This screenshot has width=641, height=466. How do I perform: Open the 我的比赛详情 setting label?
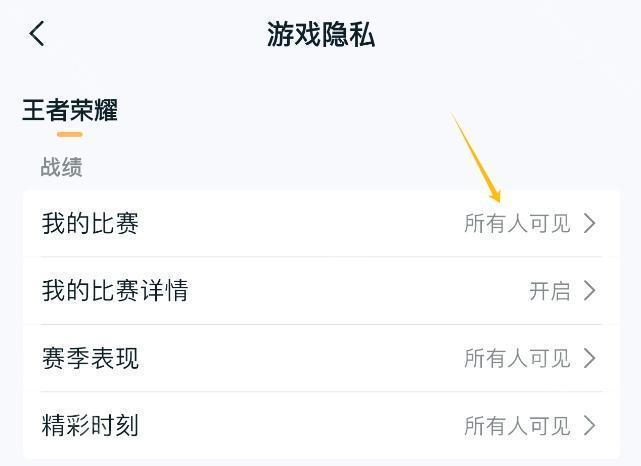(115, 291)
